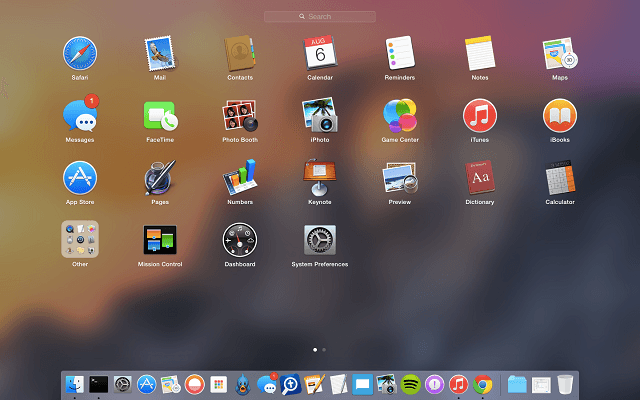The image size is (640, 400).
Task: Open App Store from the Launchpad grid
Action: coord(80,178)
